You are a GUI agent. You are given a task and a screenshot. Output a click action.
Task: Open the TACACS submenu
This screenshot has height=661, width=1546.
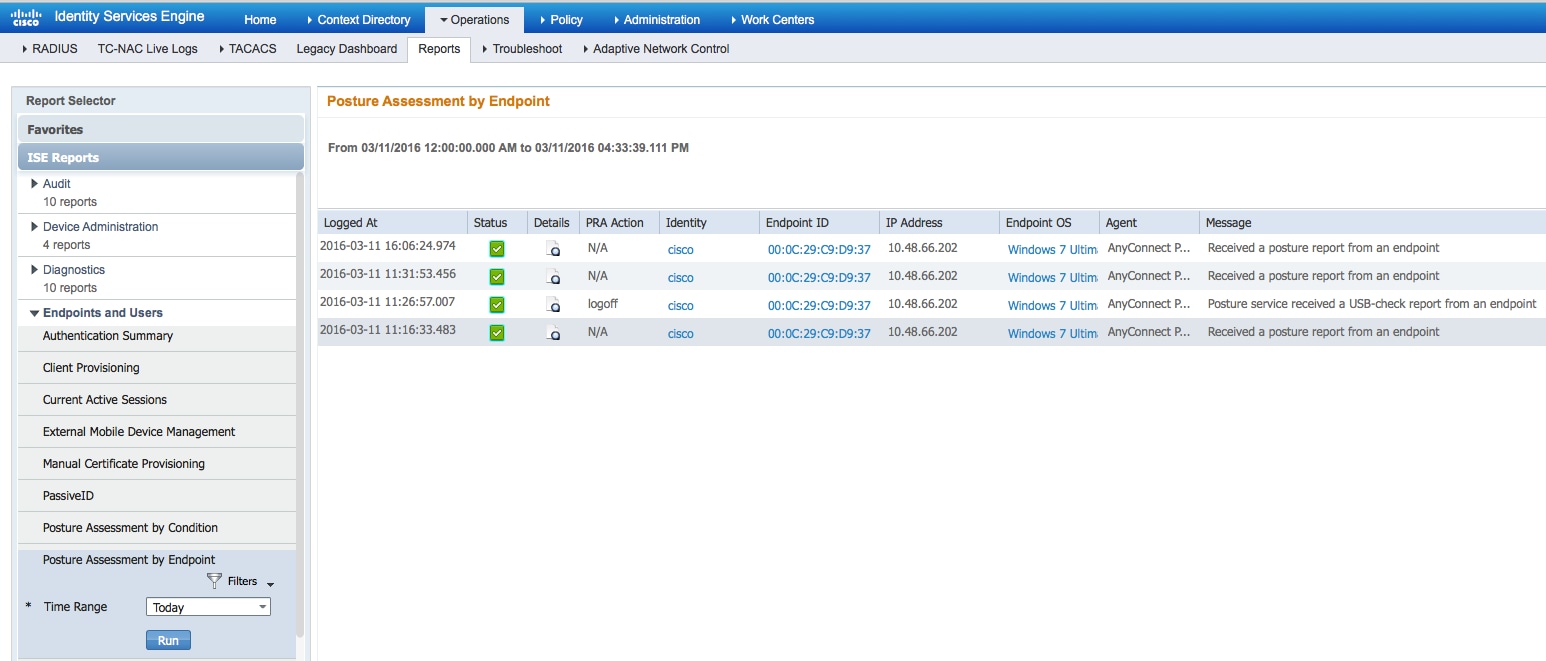tap(247, 48)
